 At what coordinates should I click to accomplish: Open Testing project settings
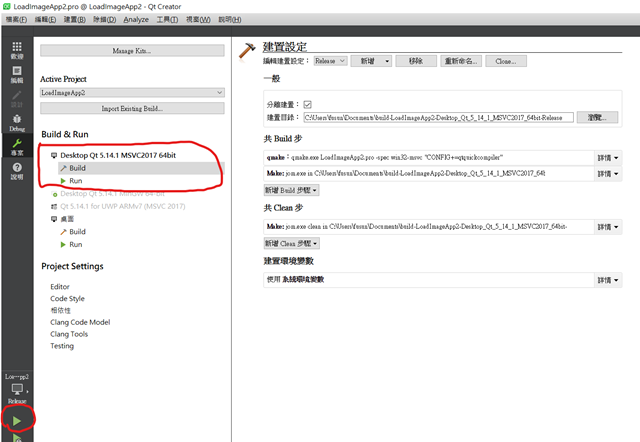pyautogui.click(x=62, y=346)
